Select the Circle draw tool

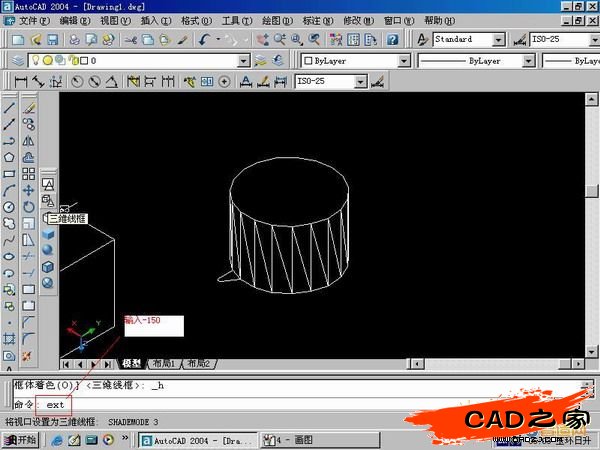point(9,206)
